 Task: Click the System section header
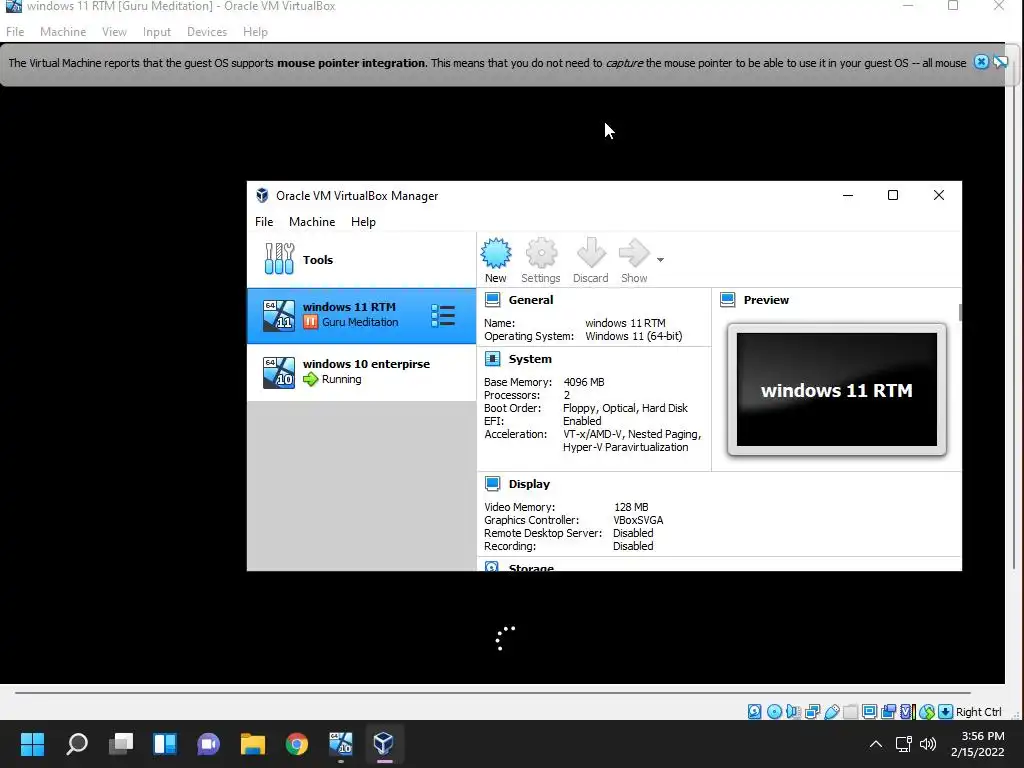tap(530, 359)
